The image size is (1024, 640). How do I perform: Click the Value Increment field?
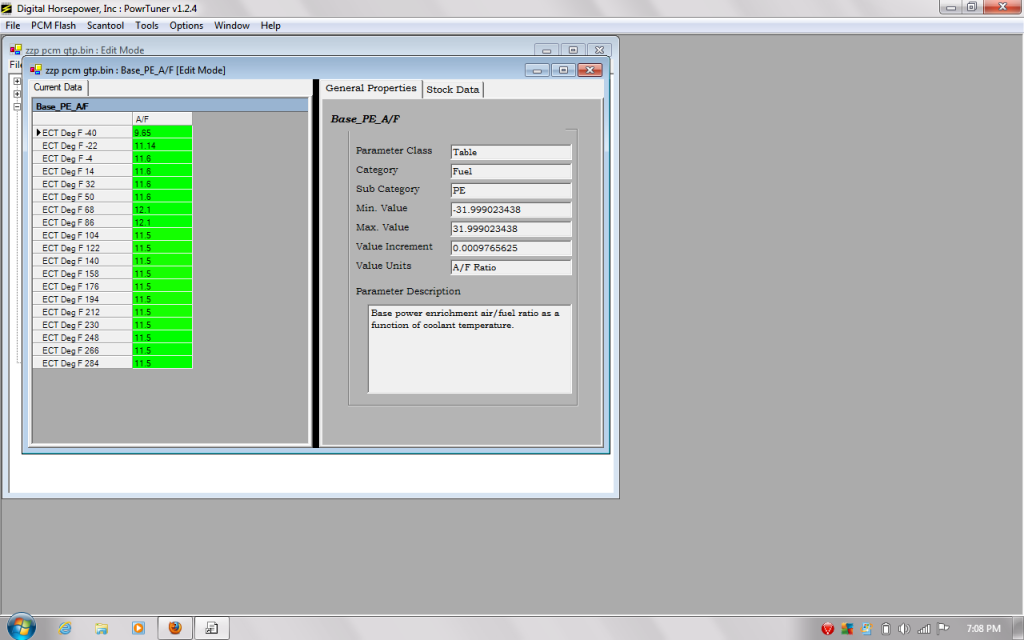(511, 248)
